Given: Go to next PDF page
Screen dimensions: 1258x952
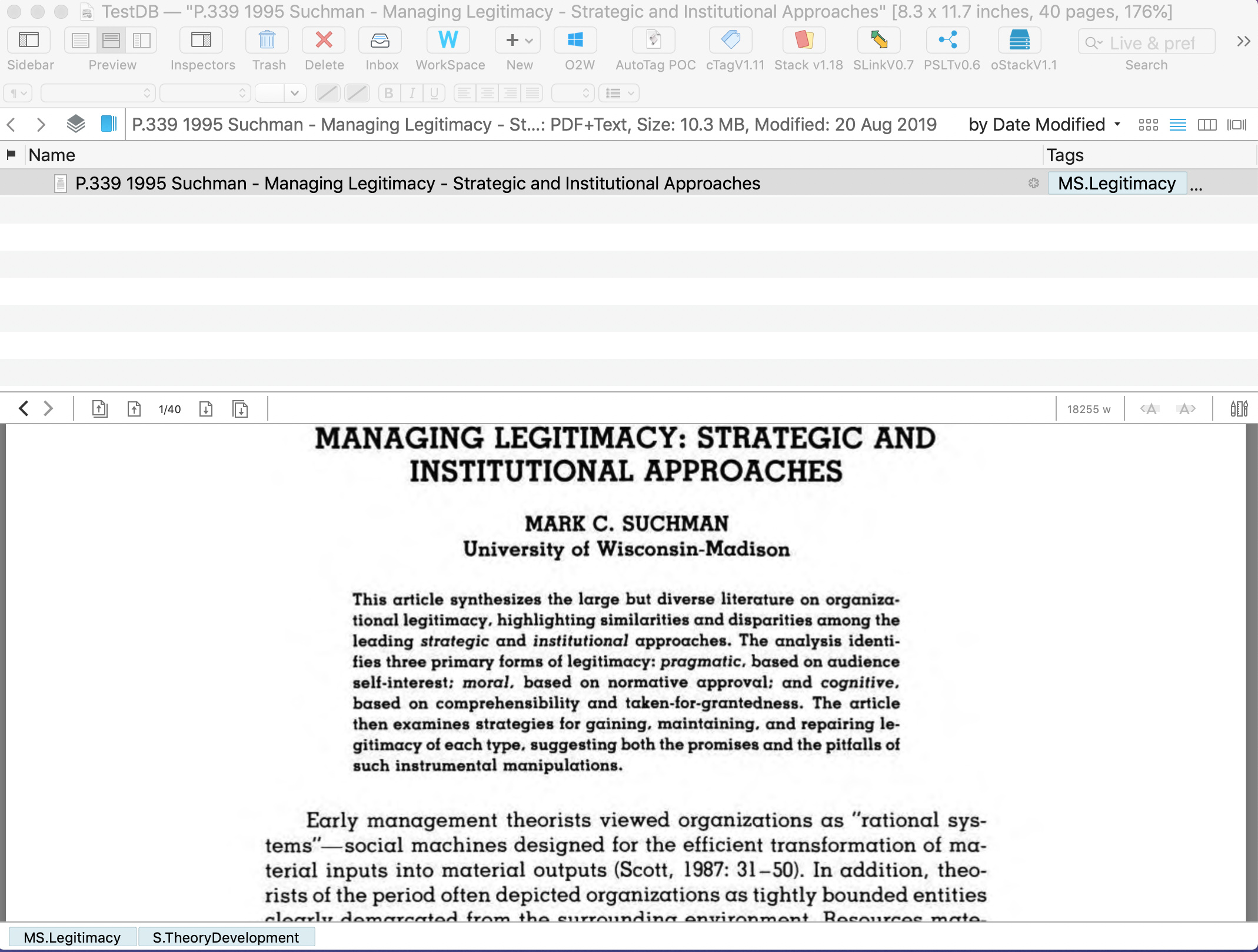Looking at the screenshot, I should pyautogui.click(x=206, y=409).
